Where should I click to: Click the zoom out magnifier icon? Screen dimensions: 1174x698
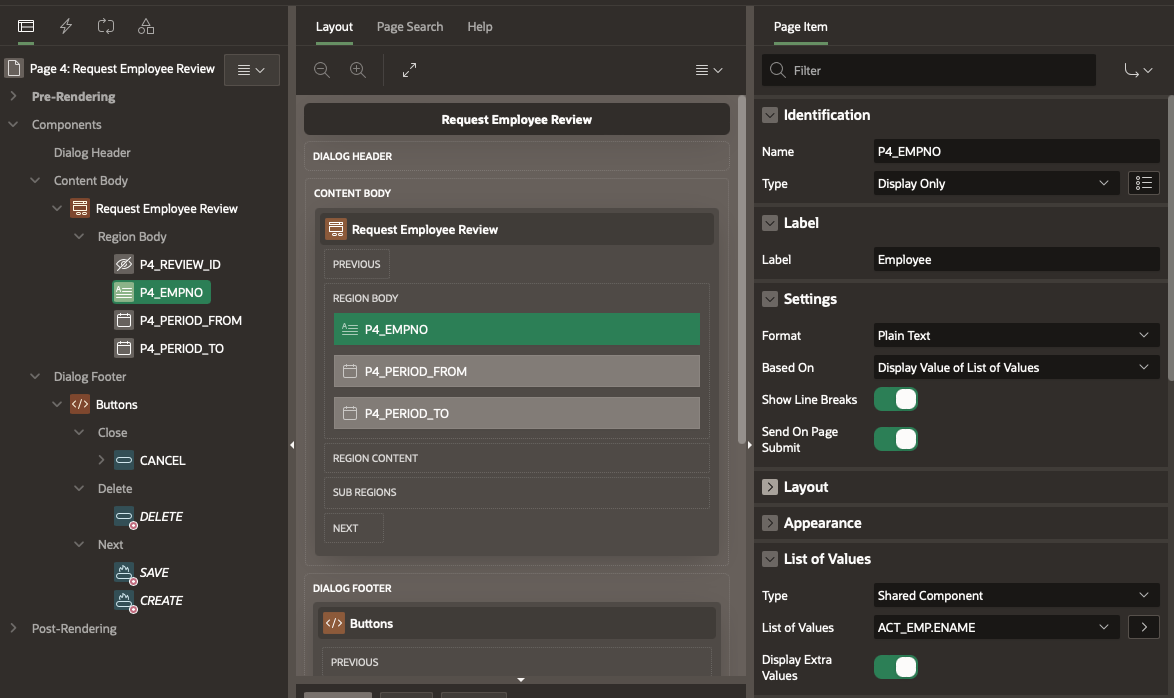[322, 70]
